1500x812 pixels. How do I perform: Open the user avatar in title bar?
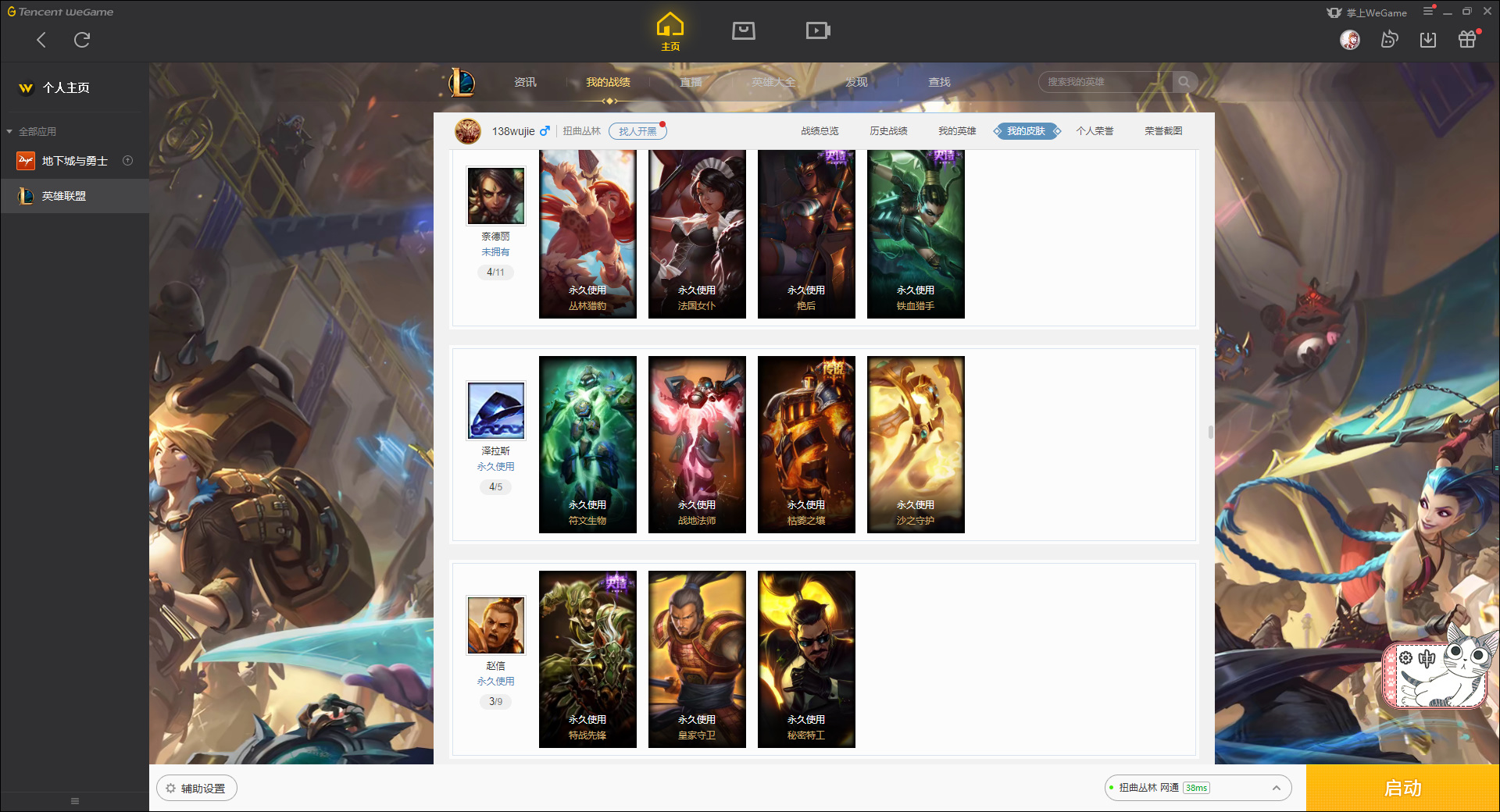pos(1349,40)
